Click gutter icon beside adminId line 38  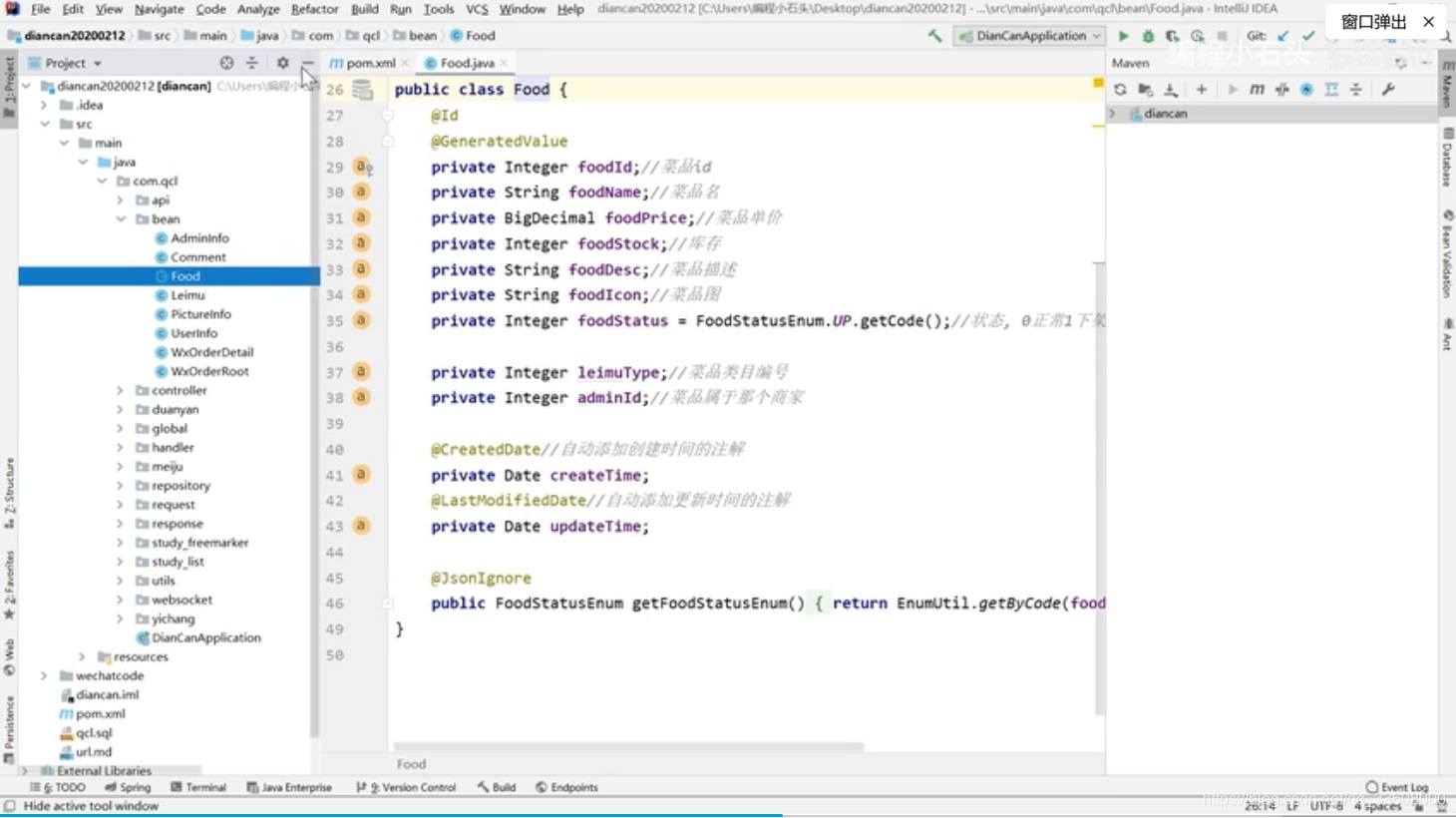[x=361, y=397]
